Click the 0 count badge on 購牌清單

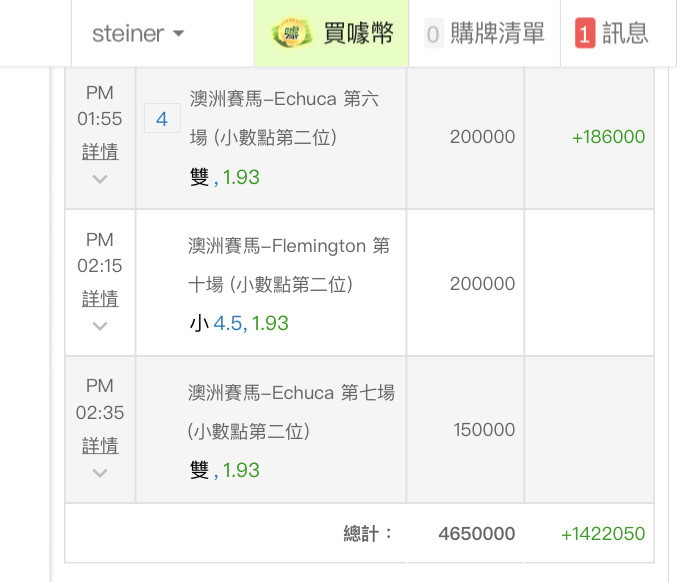433,34
